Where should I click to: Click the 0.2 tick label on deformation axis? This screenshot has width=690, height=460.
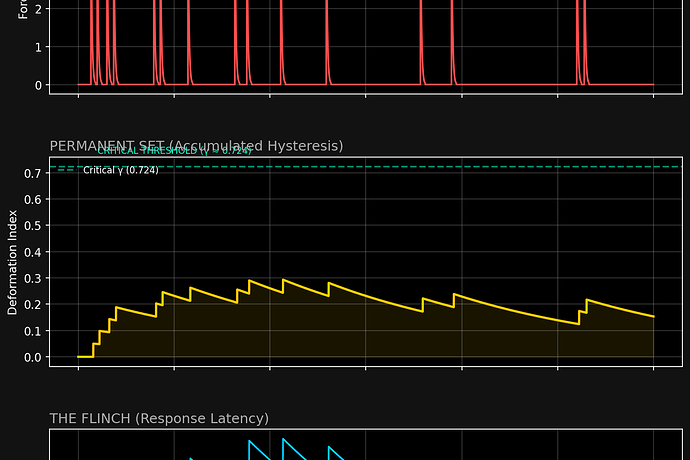[x=32, y=305]
